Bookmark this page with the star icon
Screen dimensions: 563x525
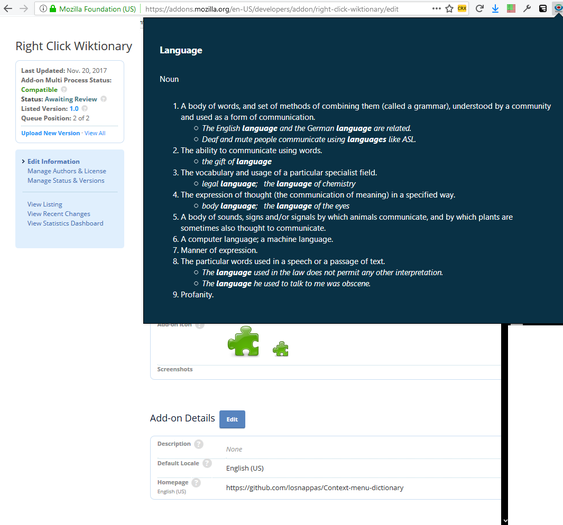(449, 9)
